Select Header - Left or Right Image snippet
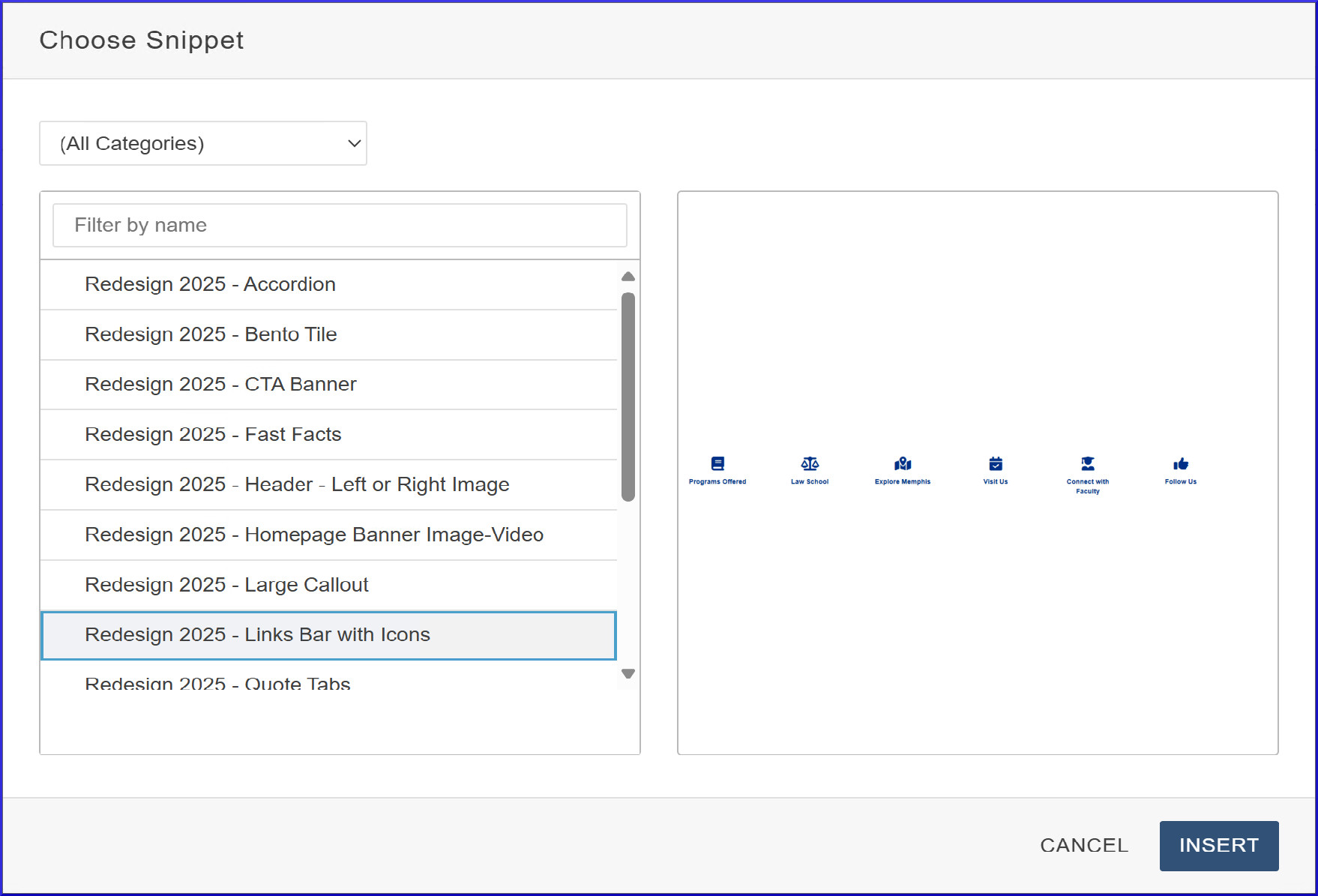This screenshot has height=896, width=1318. [297, 485]
